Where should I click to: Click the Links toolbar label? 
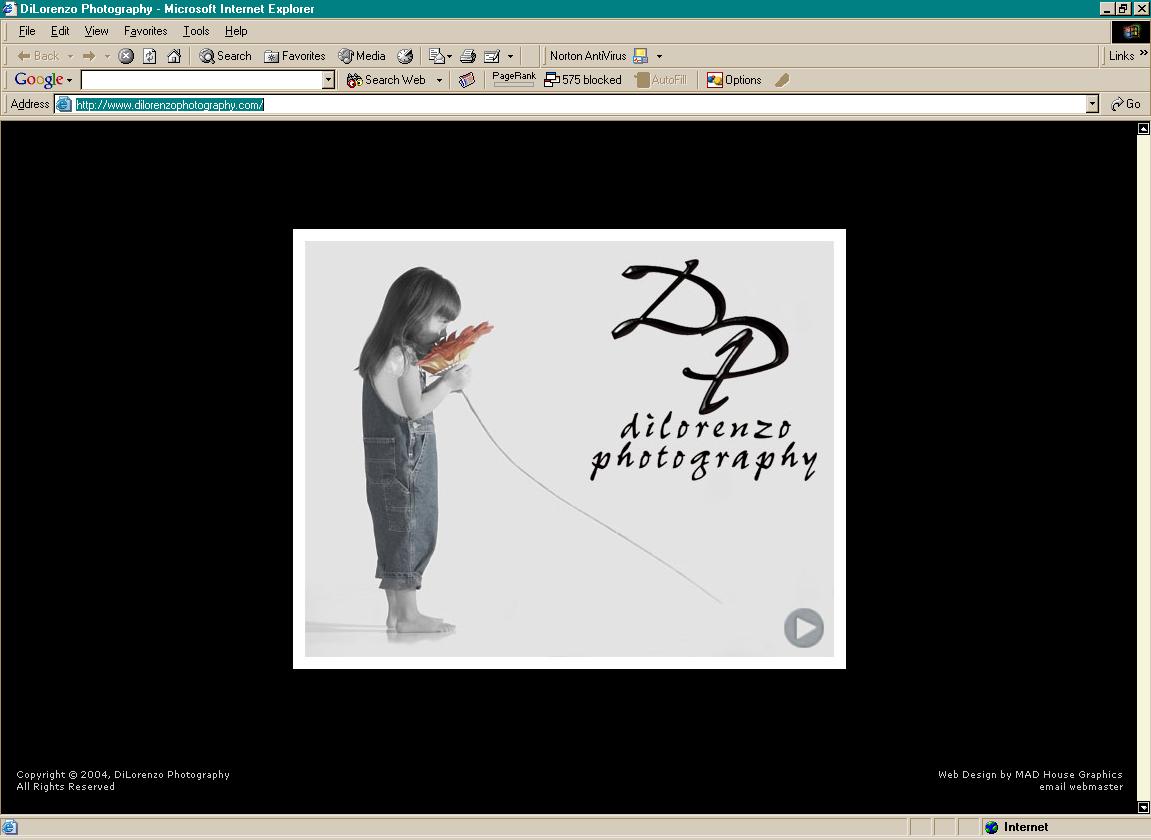tap(1121, 56)
